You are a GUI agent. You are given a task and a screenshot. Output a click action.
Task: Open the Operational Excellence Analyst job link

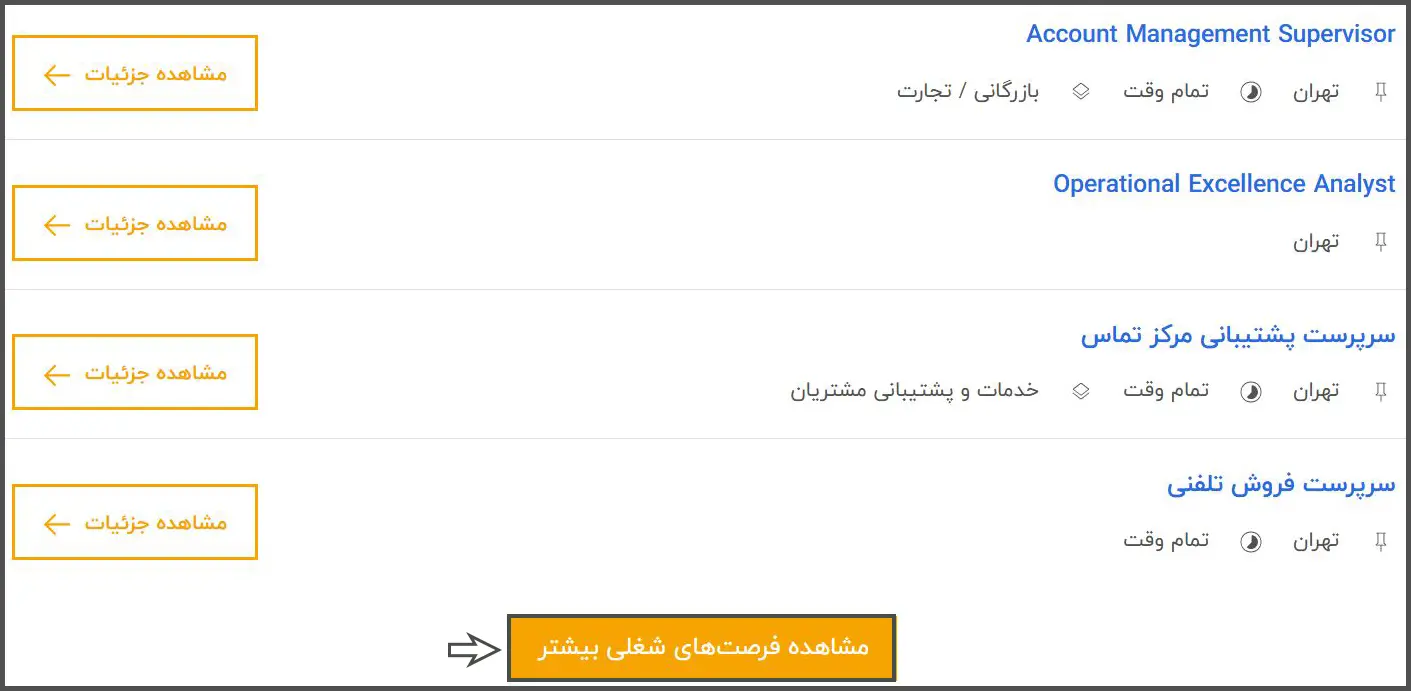pos(1223,184)
